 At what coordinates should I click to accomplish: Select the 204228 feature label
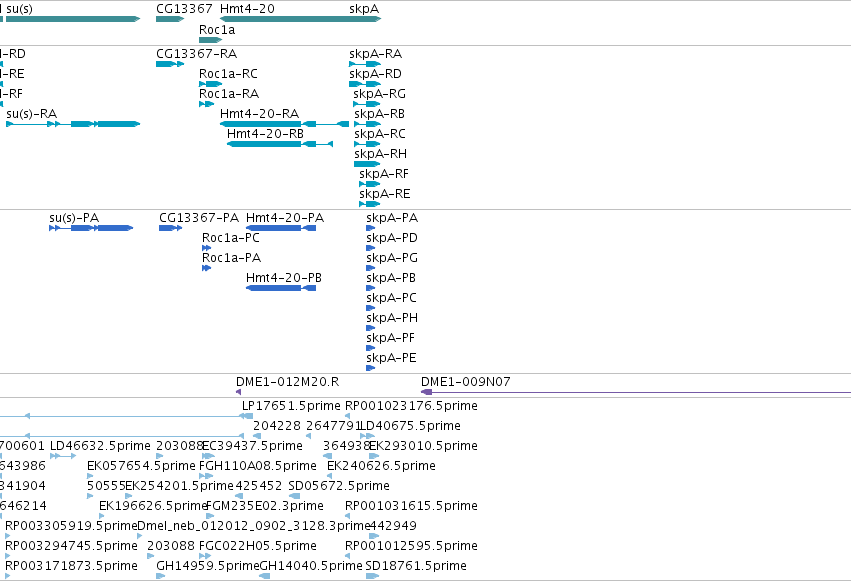[x=277, y=426]
